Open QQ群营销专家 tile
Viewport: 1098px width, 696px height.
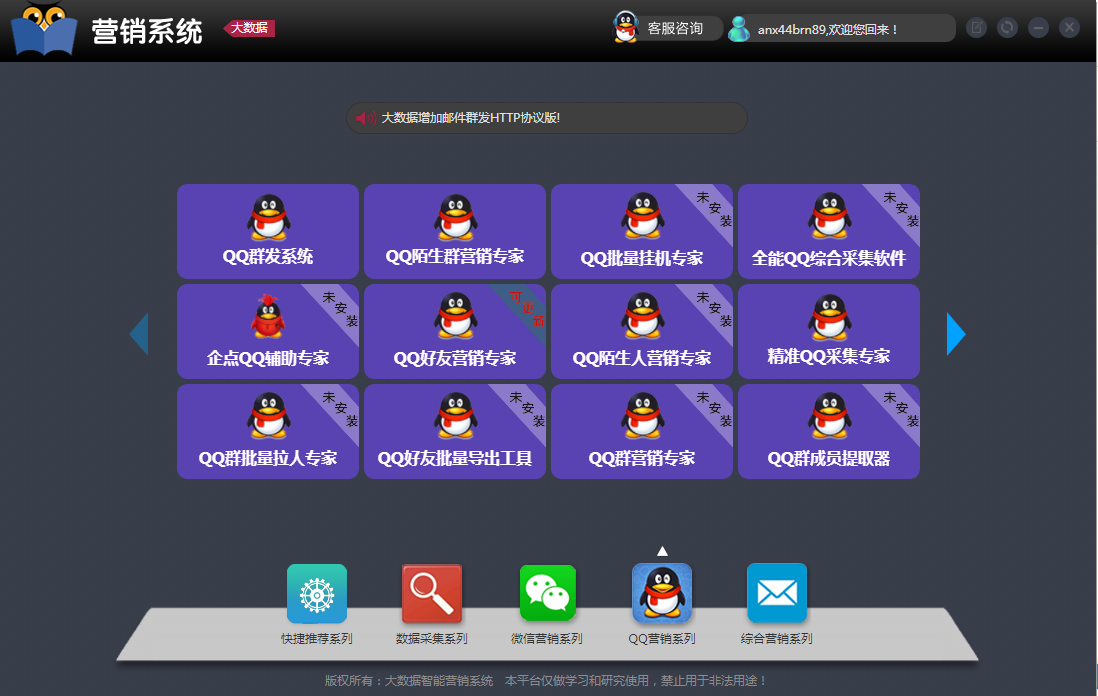(641, 431)
